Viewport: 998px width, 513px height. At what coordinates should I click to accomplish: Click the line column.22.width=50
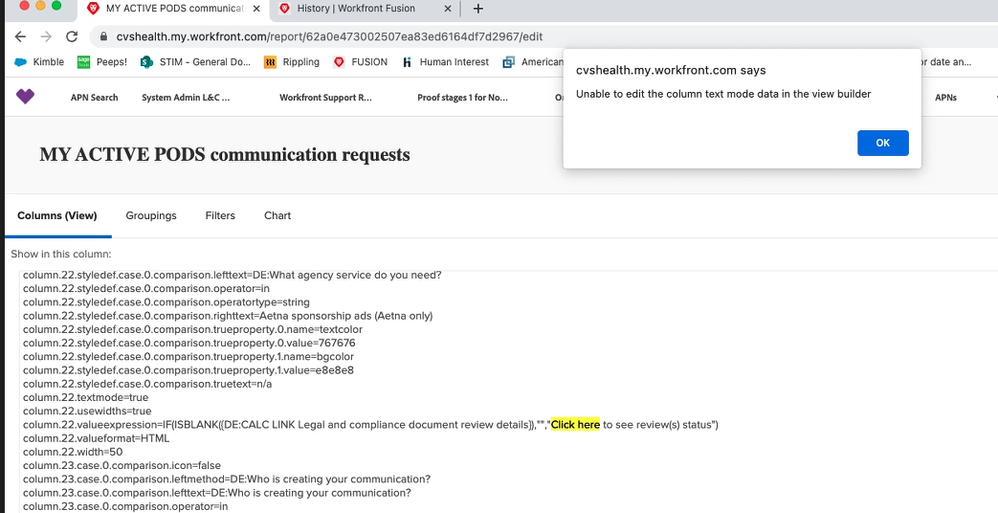tap(73, 452)
